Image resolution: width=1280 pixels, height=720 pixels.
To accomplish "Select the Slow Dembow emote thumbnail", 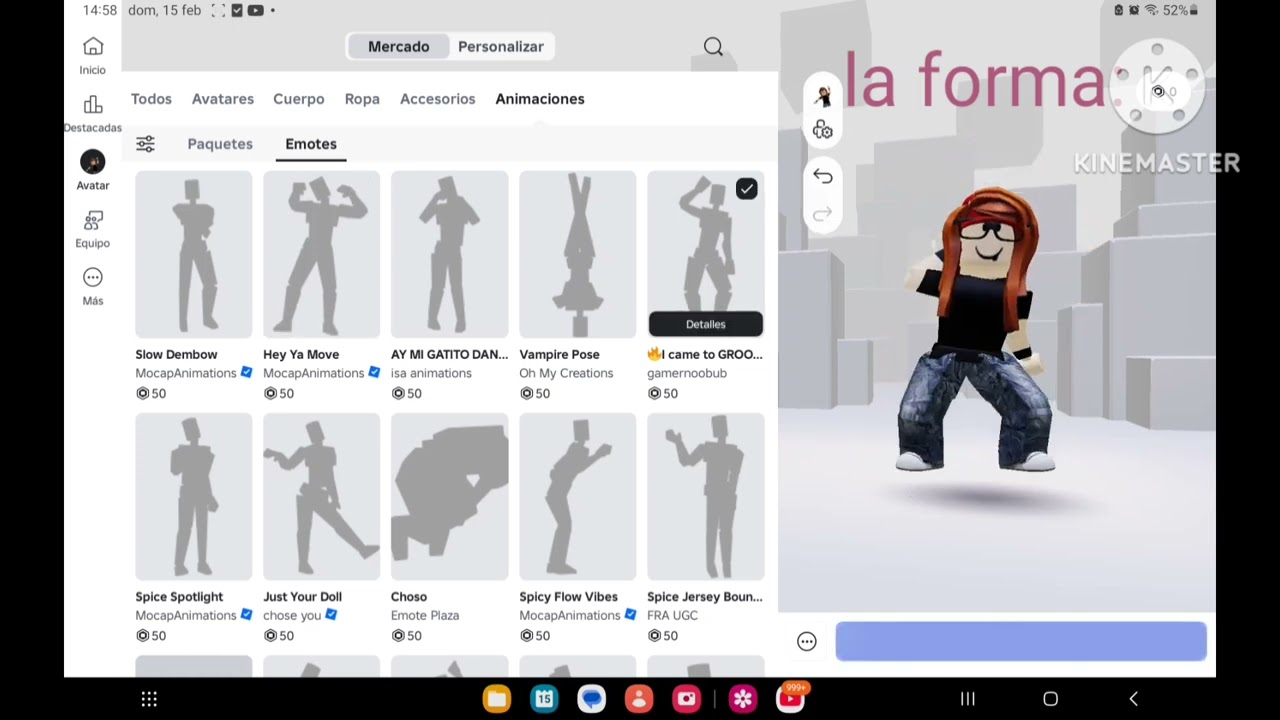I will [x=194, y=255].
